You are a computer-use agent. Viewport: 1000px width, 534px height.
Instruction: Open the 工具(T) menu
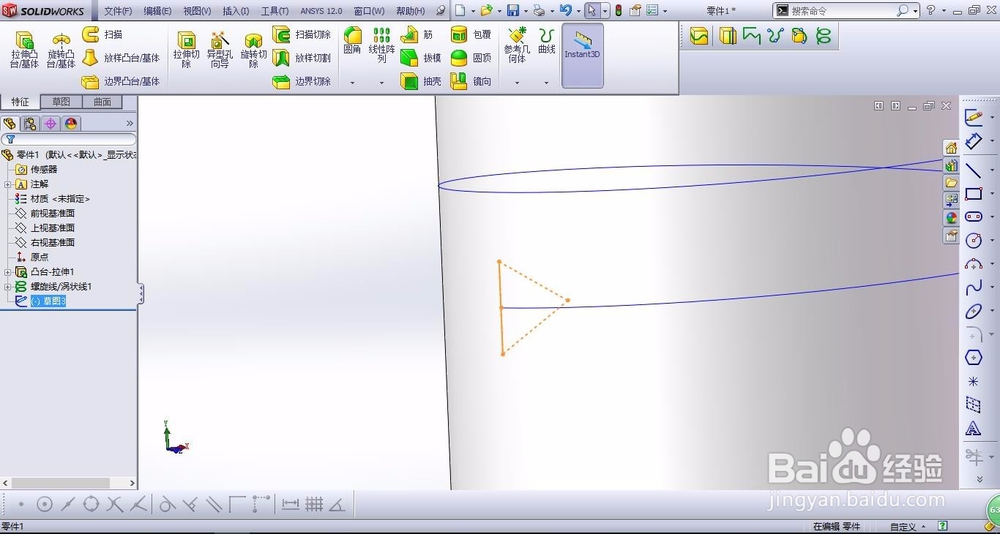[x=274, y=11]
